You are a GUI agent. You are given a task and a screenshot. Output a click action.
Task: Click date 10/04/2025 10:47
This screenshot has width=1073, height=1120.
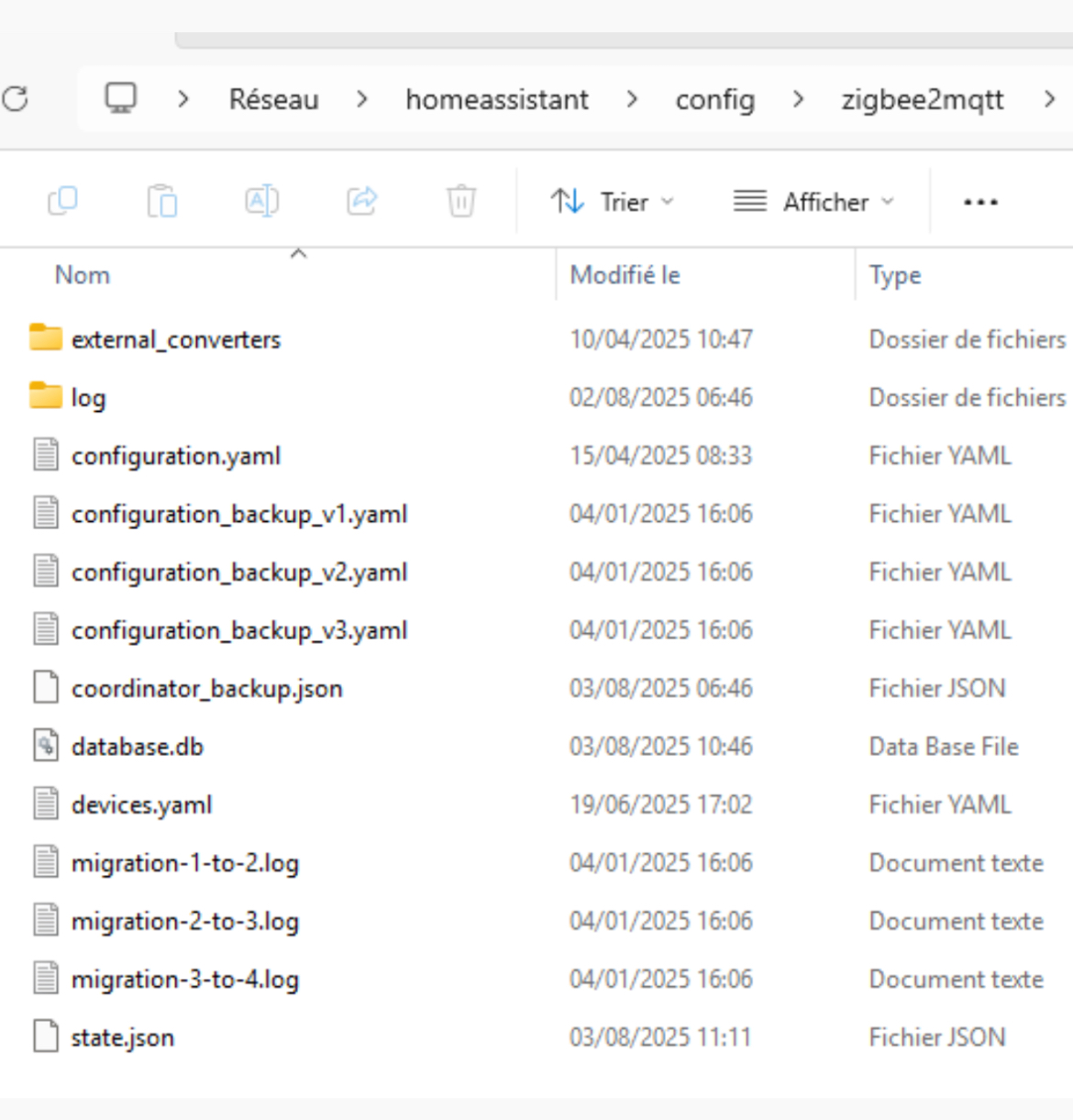[x=661, y=339]
